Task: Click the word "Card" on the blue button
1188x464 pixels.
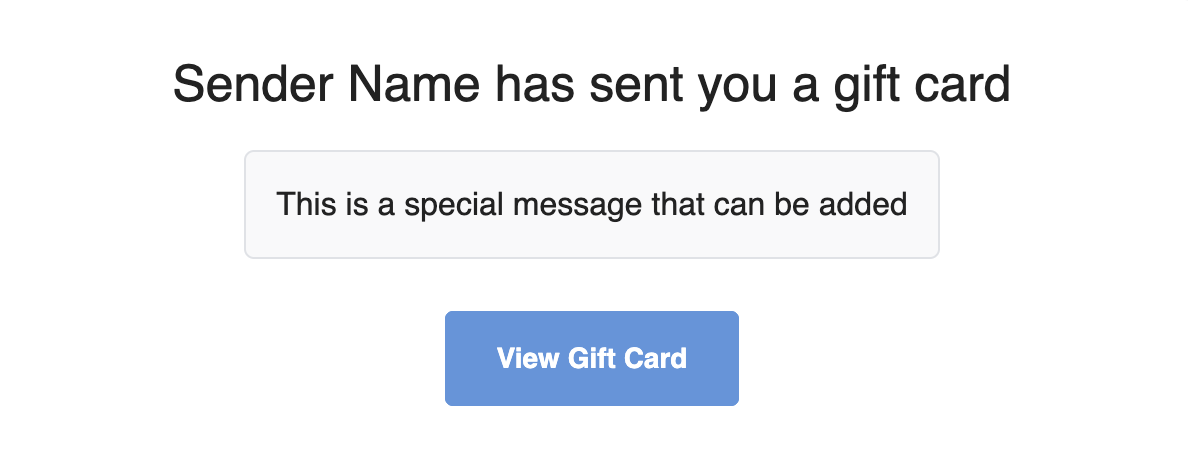Action: click(x=655, y=358)
